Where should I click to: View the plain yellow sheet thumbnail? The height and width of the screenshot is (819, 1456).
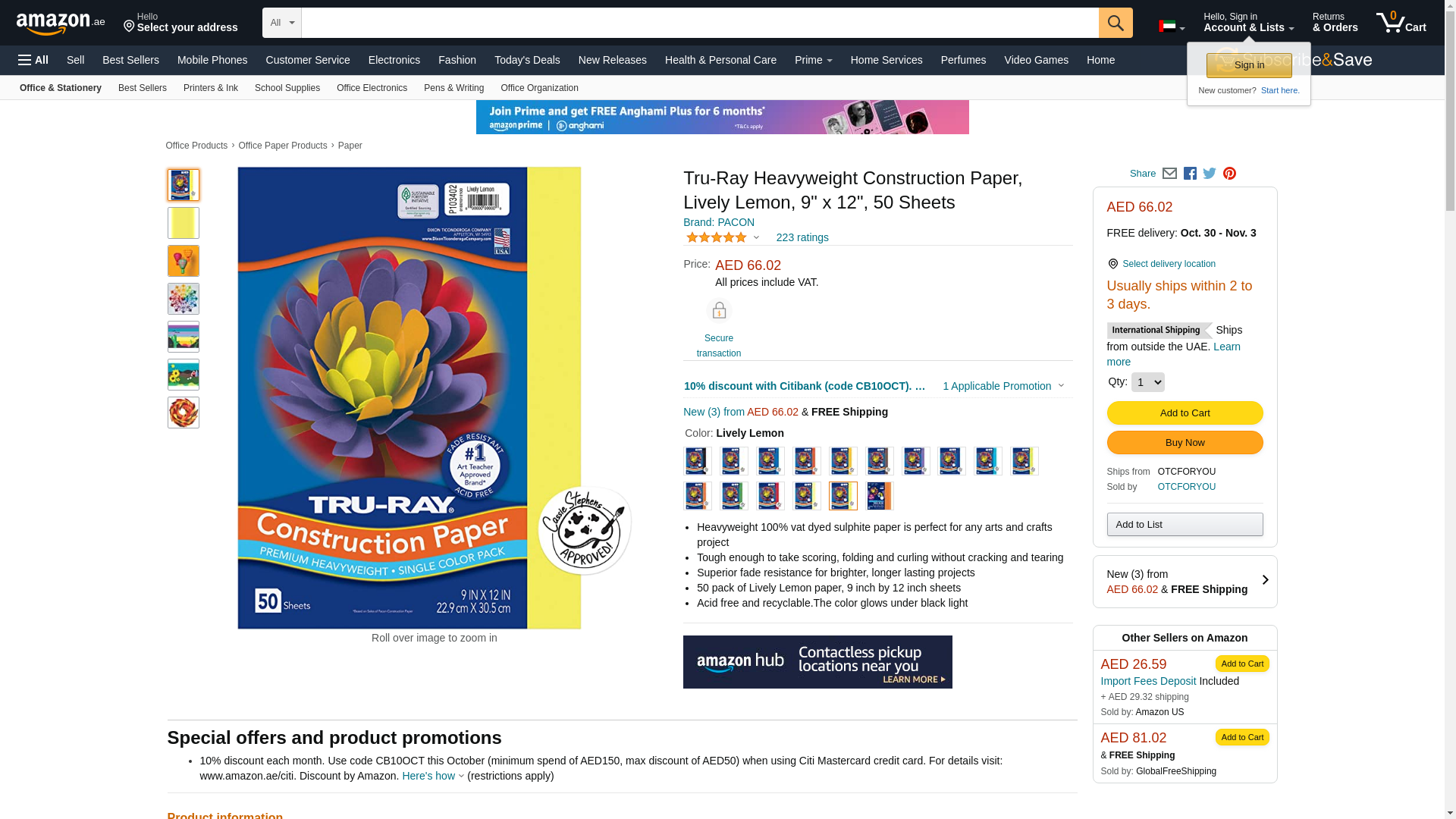tap(184, 223)
